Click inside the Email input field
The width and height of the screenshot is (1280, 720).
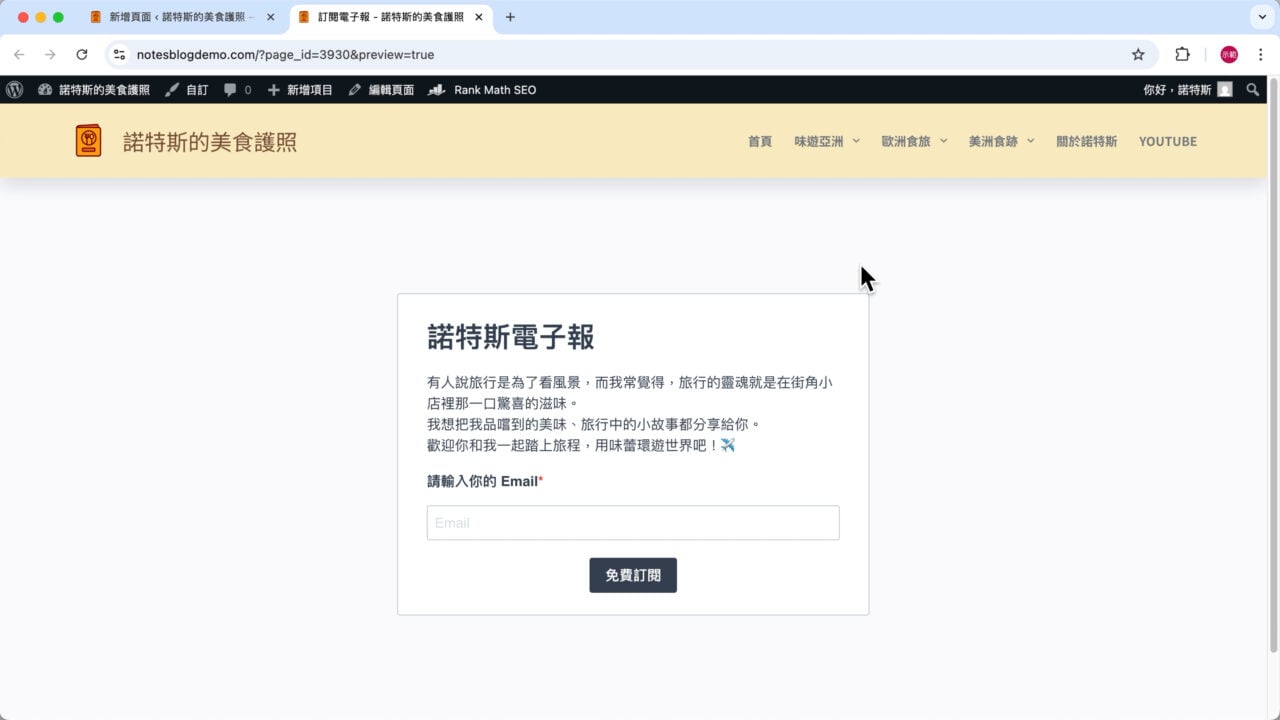point(632,522)
